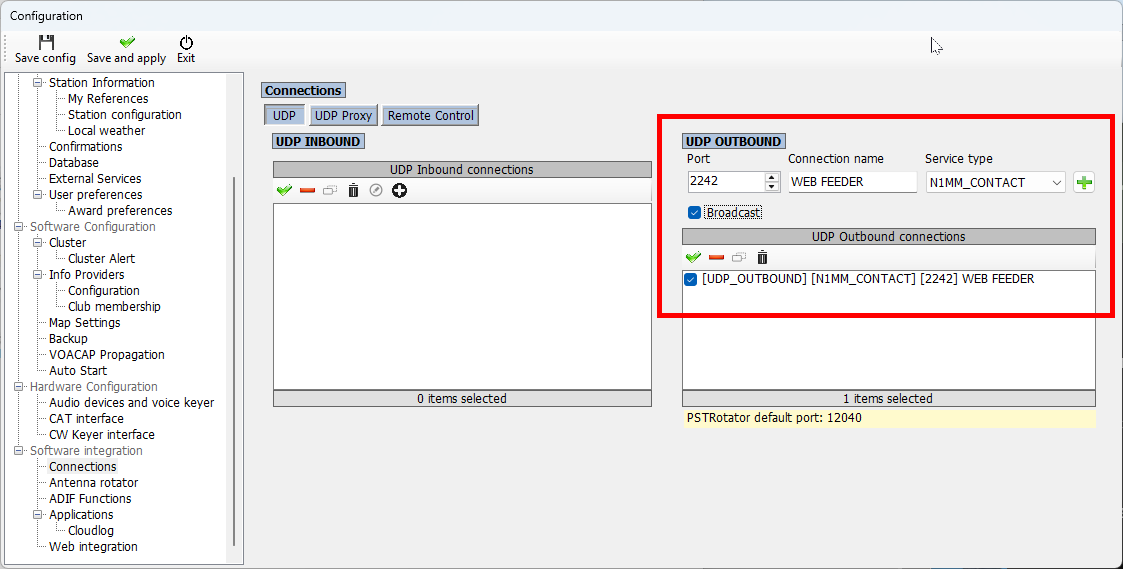Collapse the Station Information tree node
1123x569 pixels.
click(x=38, y=82)
